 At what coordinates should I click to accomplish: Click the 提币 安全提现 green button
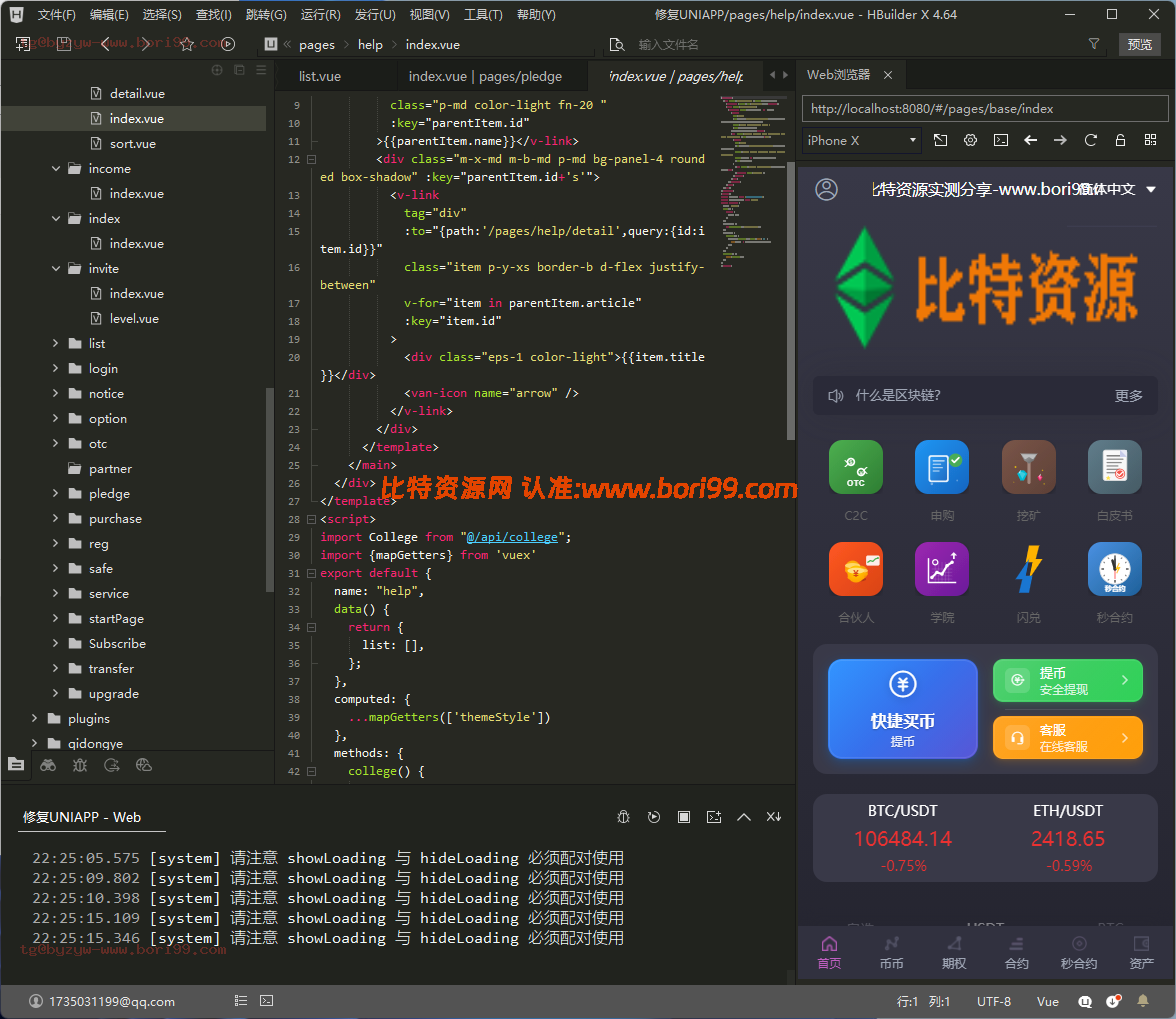pos(1067,680)
